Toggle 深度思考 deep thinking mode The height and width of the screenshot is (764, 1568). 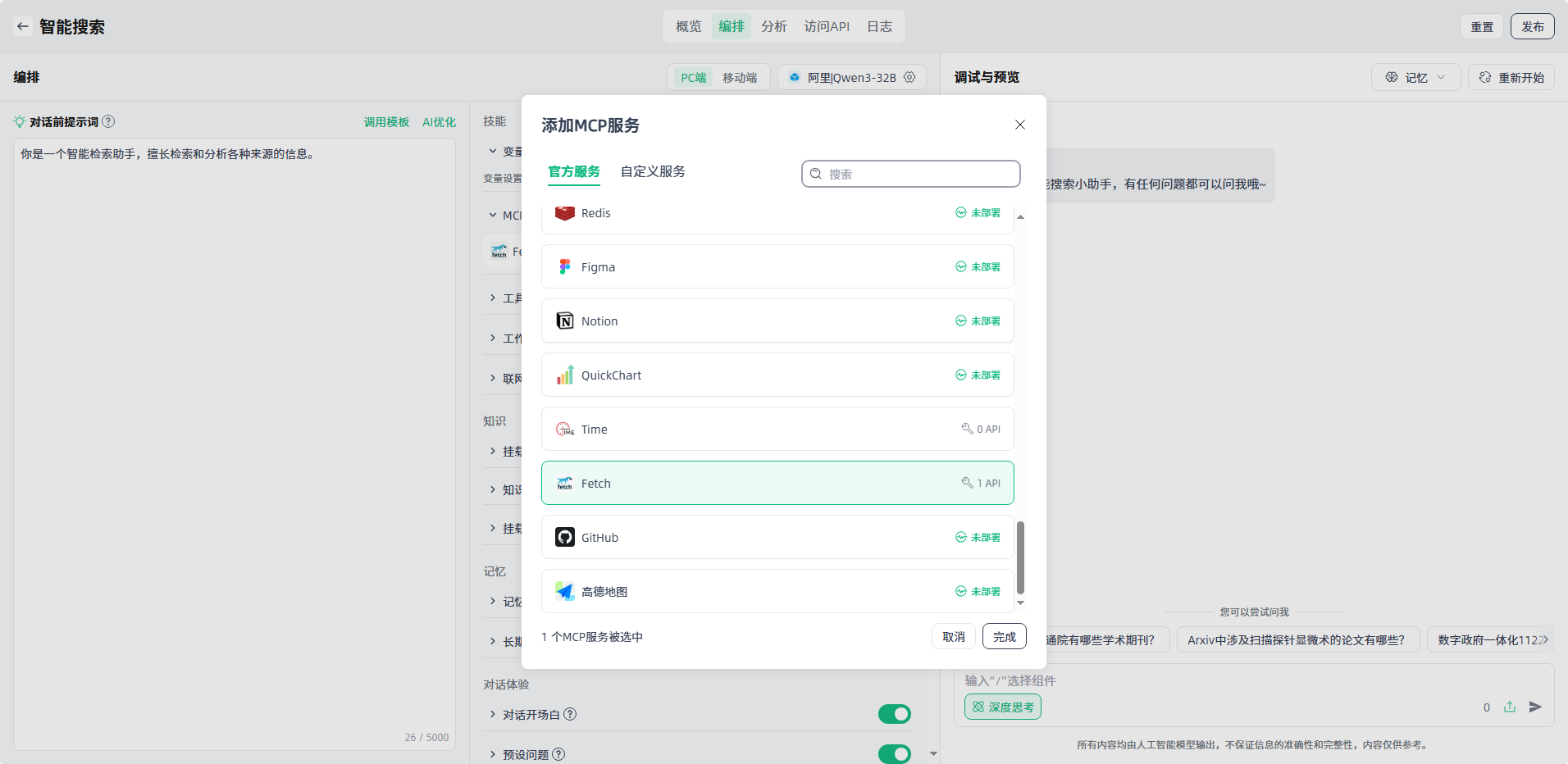click(x=1002, y=707)
